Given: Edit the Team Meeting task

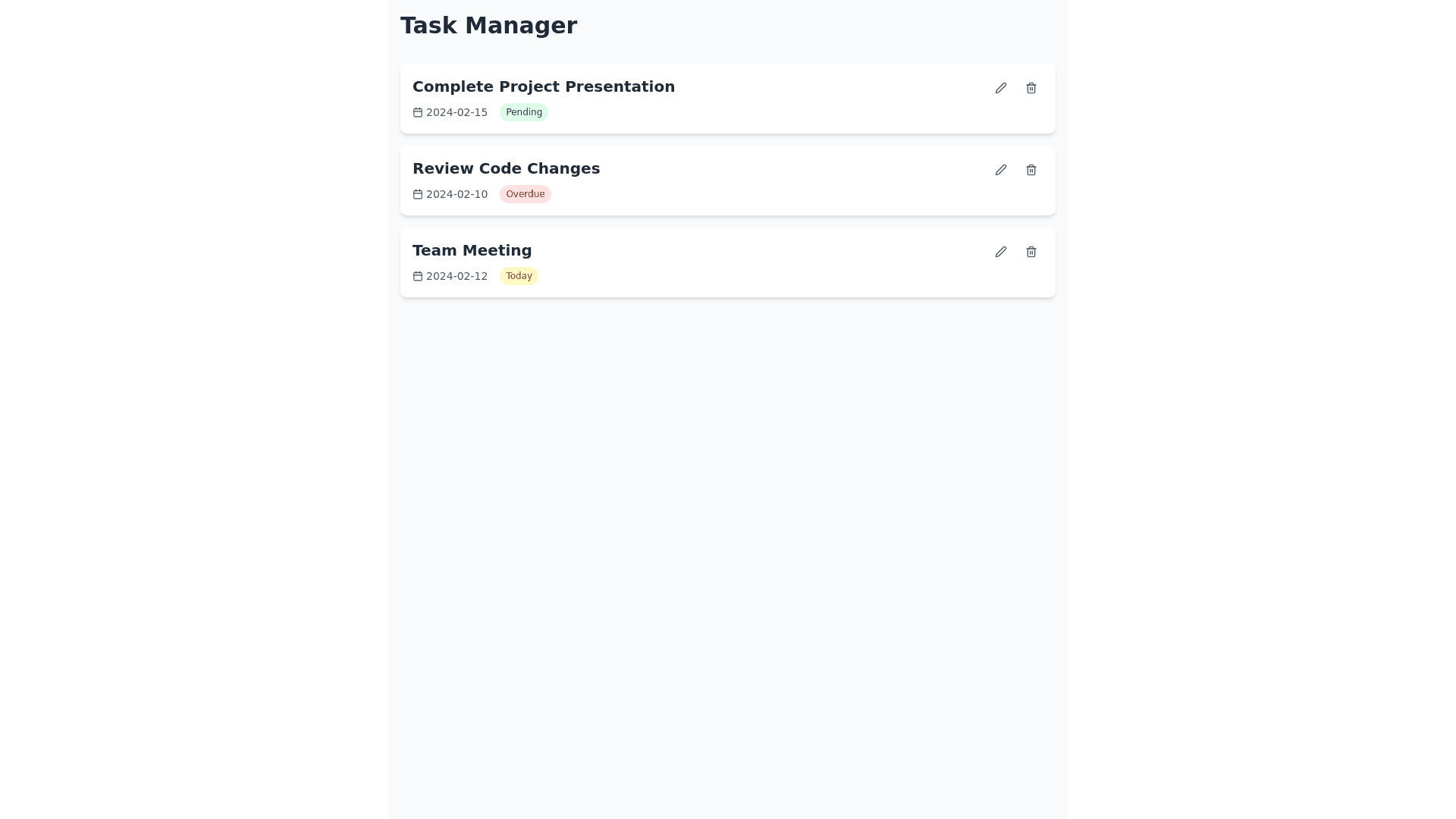Looking at the screenshot, I should (1000, 252).
